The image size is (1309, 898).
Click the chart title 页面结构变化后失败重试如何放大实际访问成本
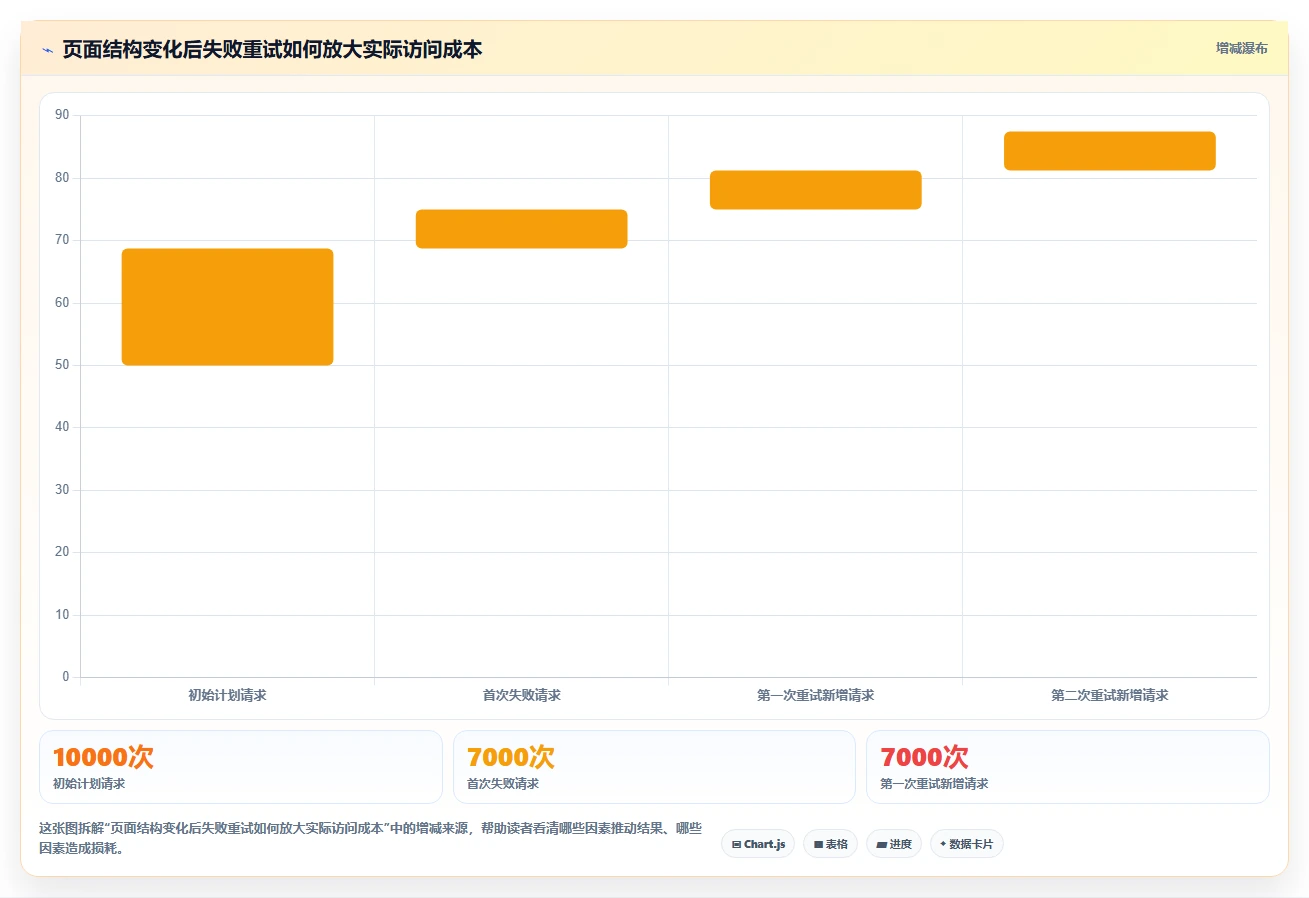click(x=272, y=49)
